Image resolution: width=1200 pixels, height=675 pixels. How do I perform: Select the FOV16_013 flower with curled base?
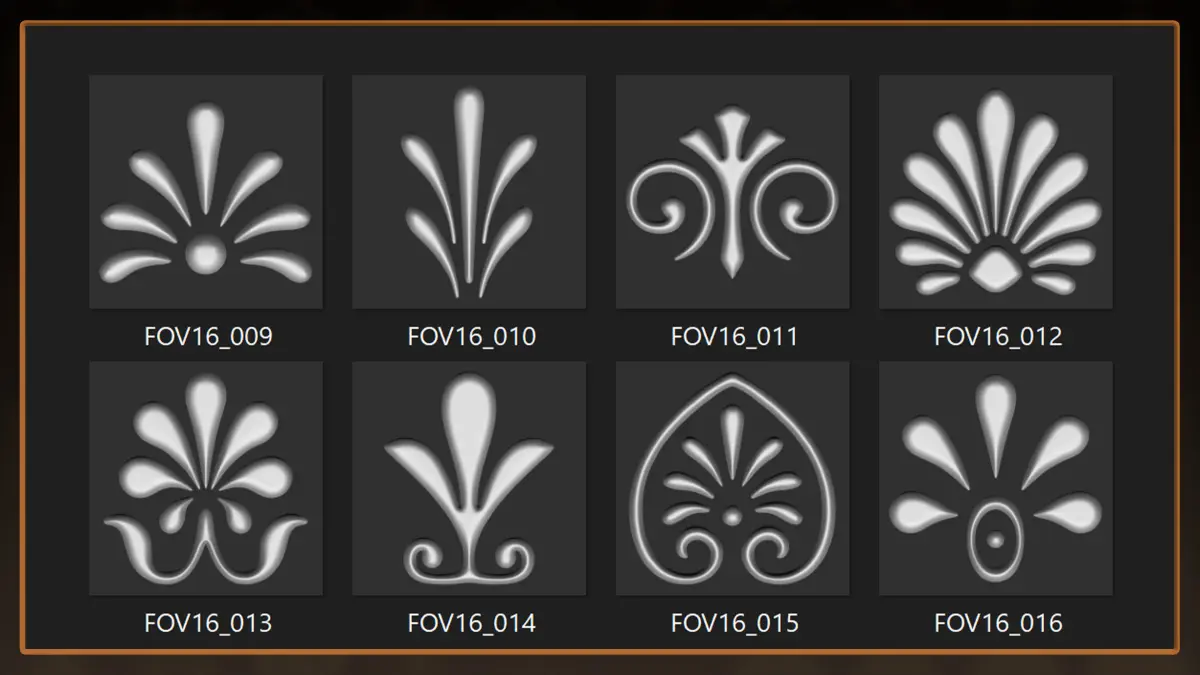click(x=206, y=479)
